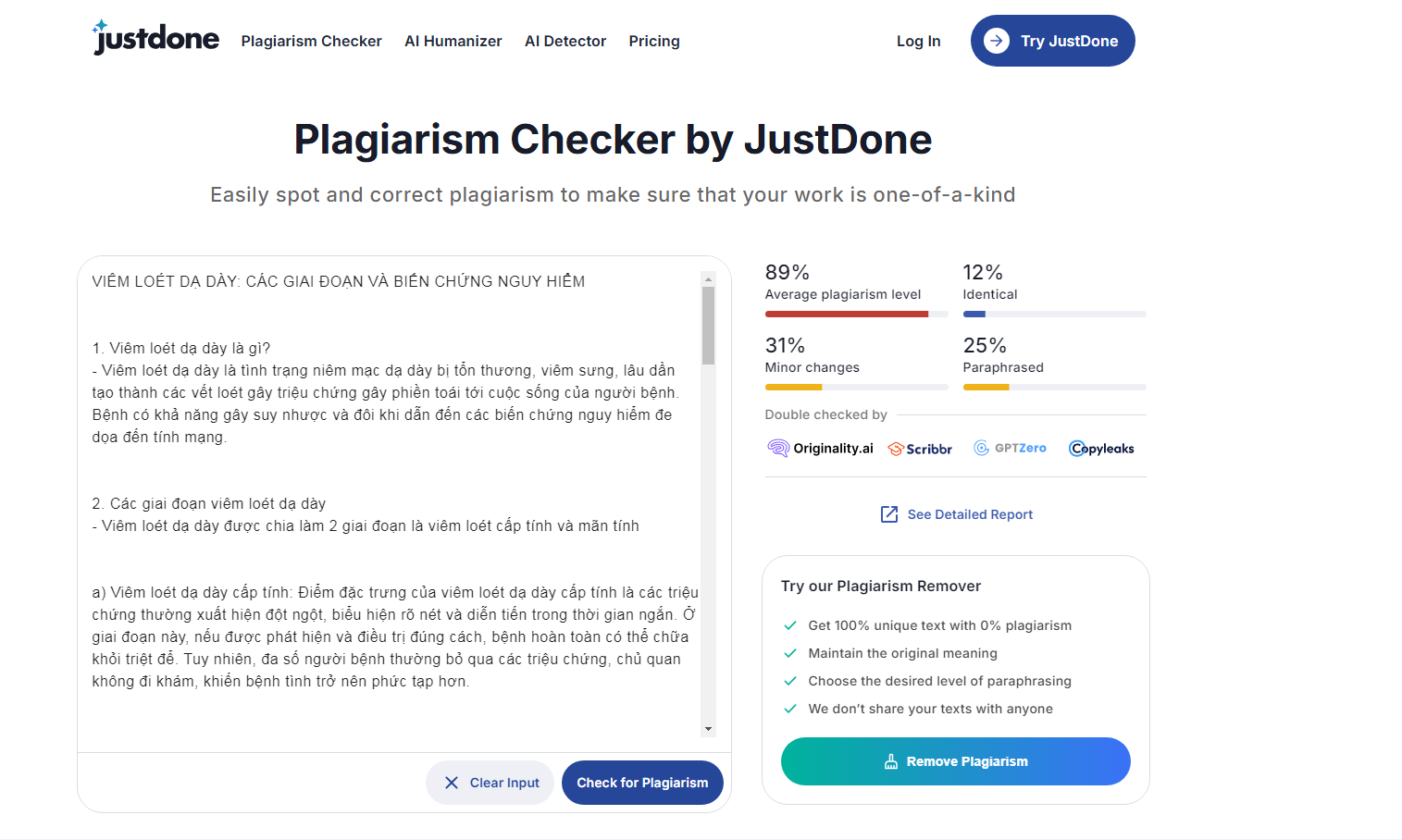This screenshot has height=840, width=1402.
Task: Click the 89% plagiarism value
Action: click(788, 272)
